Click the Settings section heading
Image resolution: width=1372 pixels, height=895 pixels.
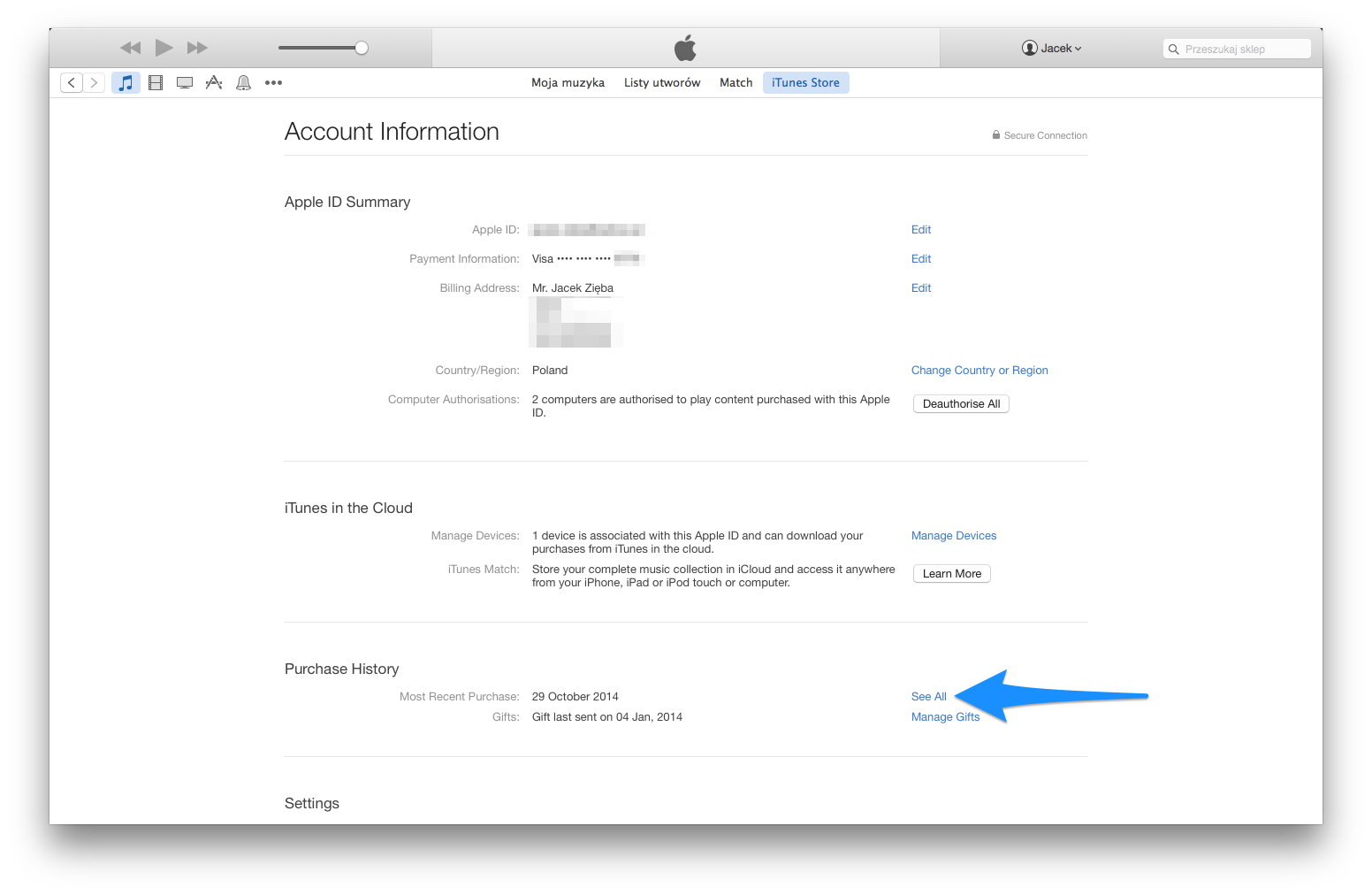tap(312, 803)
